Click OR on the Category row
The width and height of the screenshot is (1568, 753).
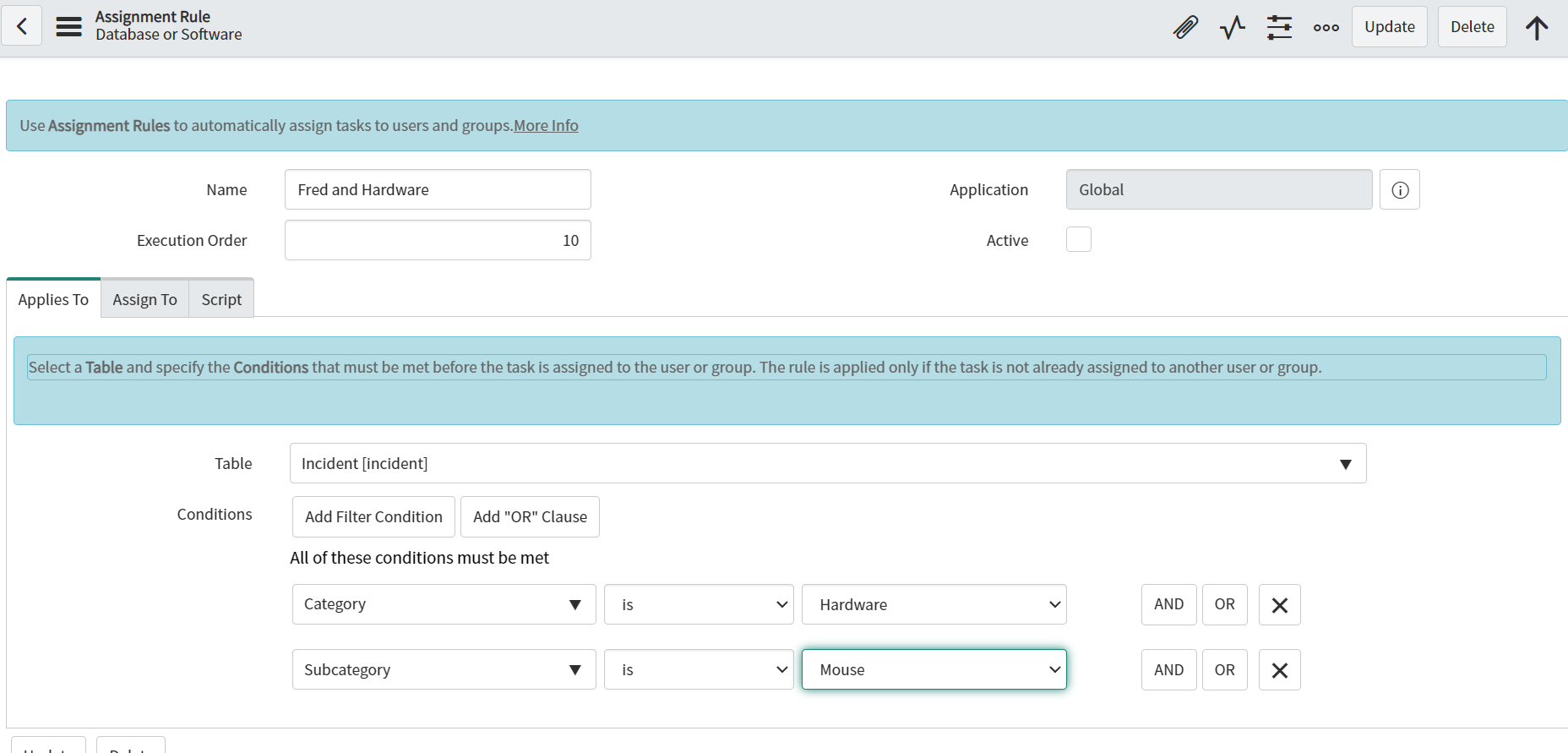click(1225, 604)
